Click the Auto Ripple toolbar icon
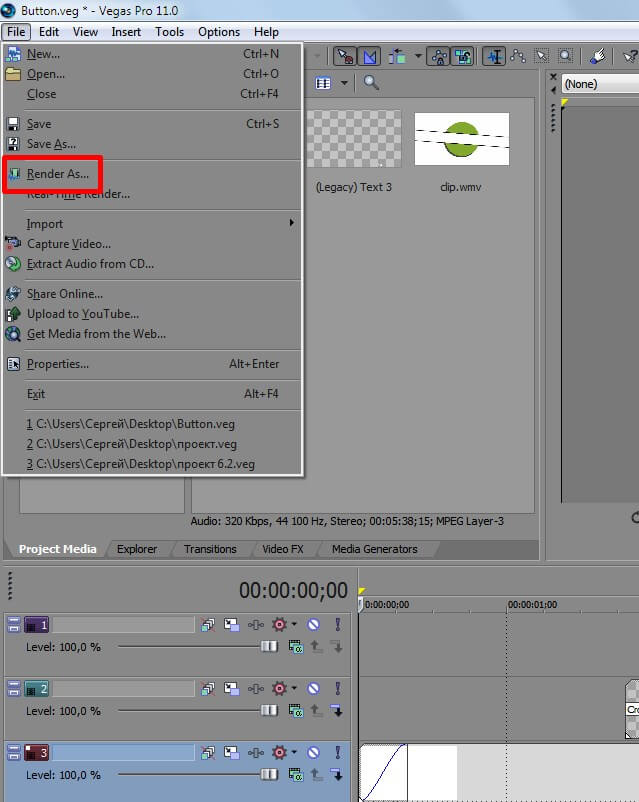The height and width of the screenshot is (802, 639). pos(397,56)
